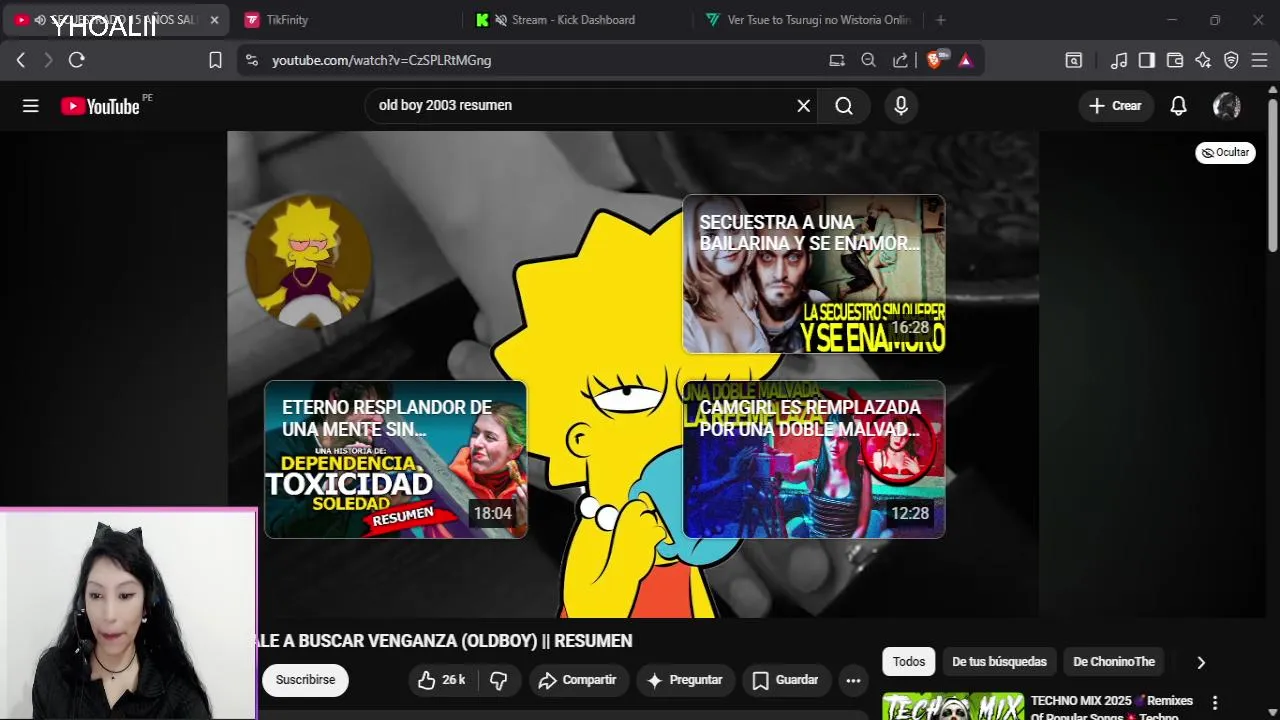Save video with Guardar button
The height and width of the screenshot is (720, 1280).
pyautogui.click(x=785, y=680)
